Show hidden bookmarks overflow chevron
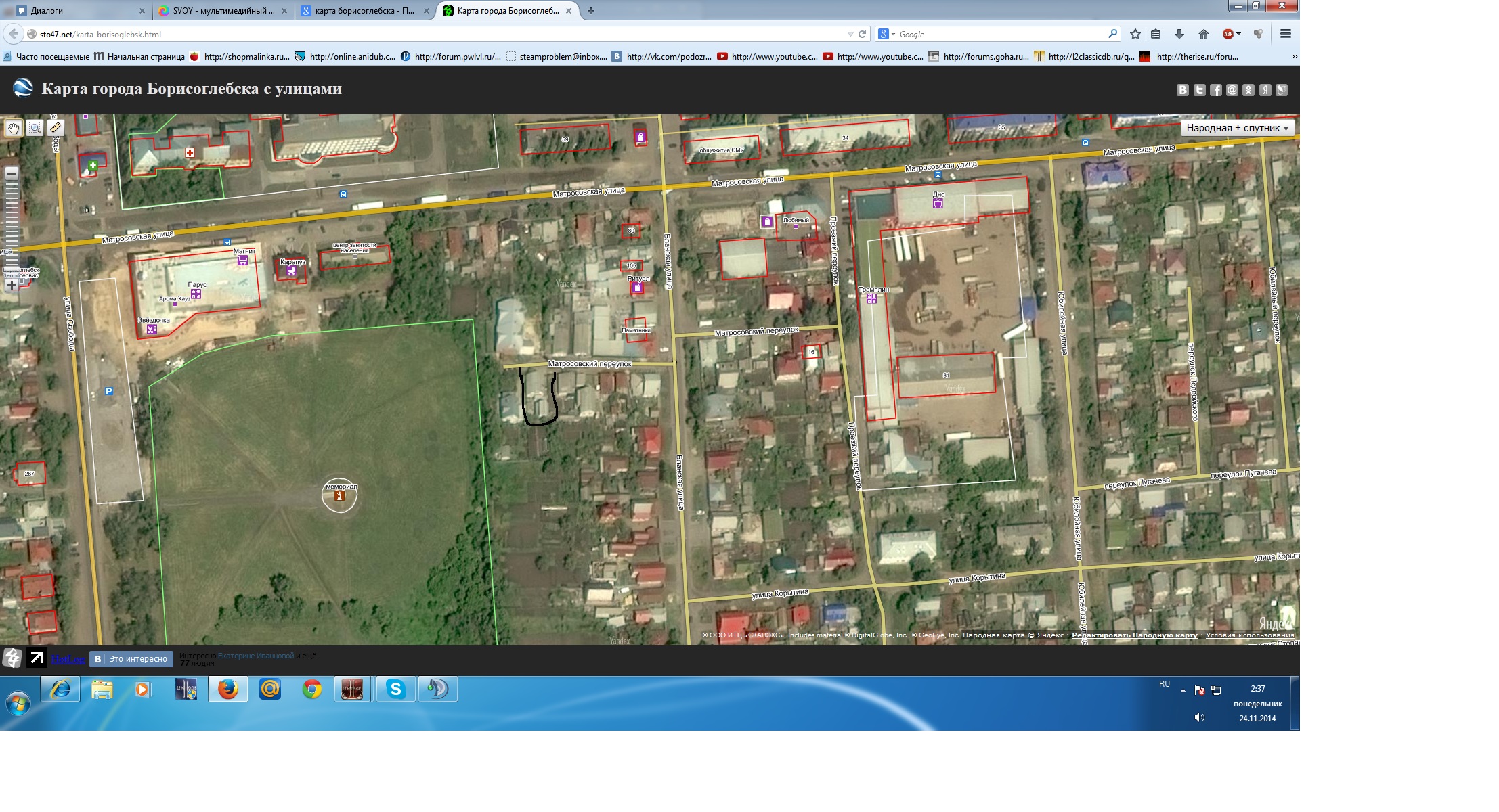Viewport: 1499px width, 812px height. click(x=1294, y=57)
